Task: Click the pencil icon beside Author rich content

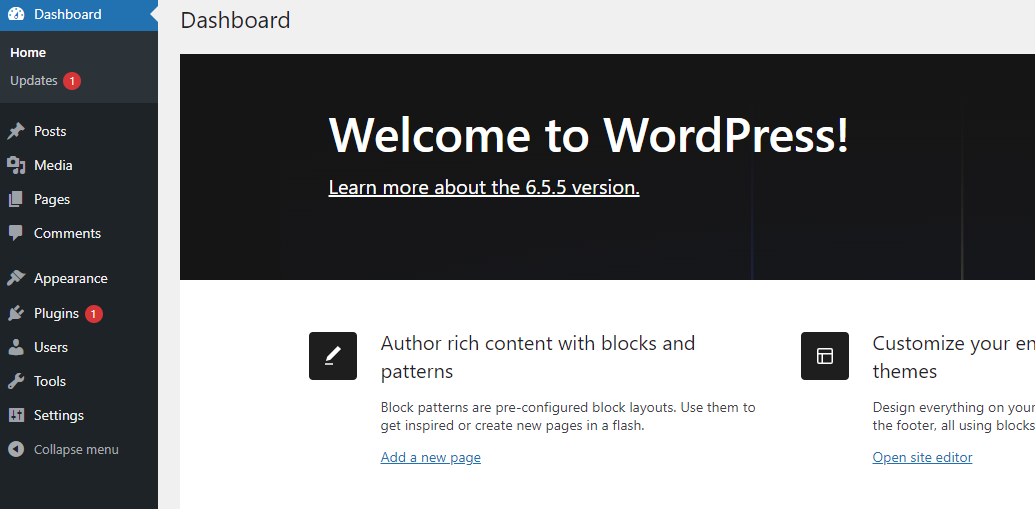Action: pos(333,356)
